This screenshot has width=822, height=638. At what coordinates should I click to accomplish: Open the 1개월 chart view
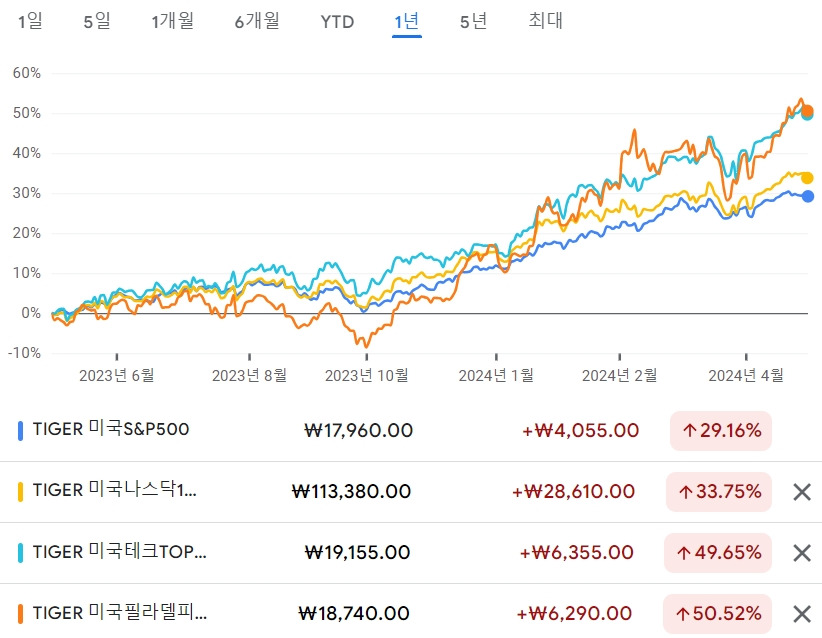(172, 21)
